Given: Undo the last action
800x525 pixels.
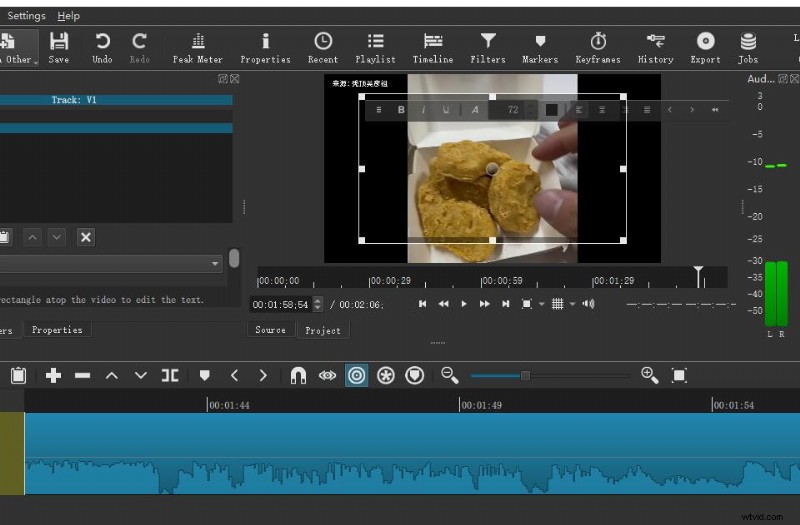Looking at the screenshot, I should pyautogui.click(x=102, y=48).
